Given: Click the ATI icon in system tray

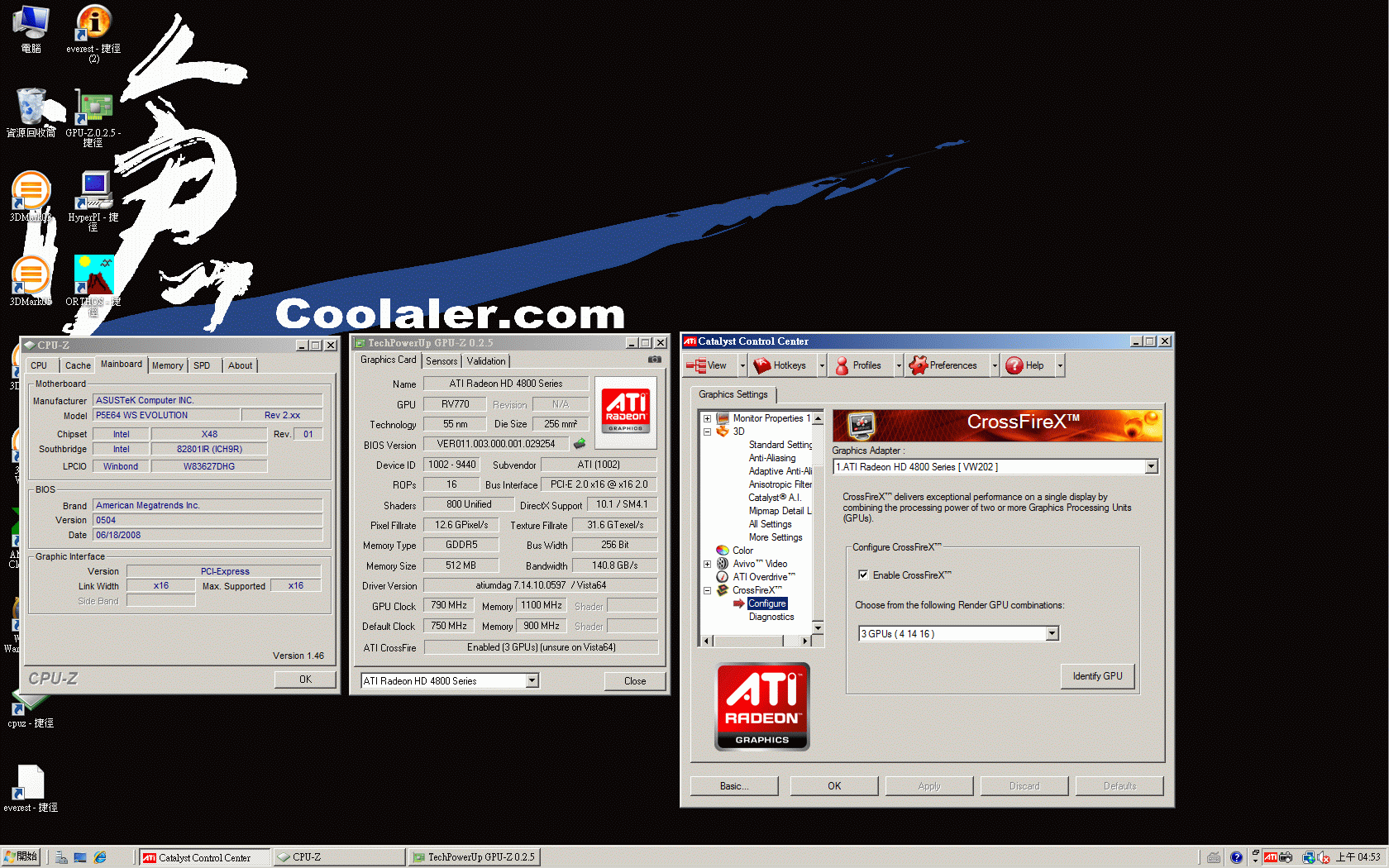Looking at the screenshot, I should point(1271,857).
